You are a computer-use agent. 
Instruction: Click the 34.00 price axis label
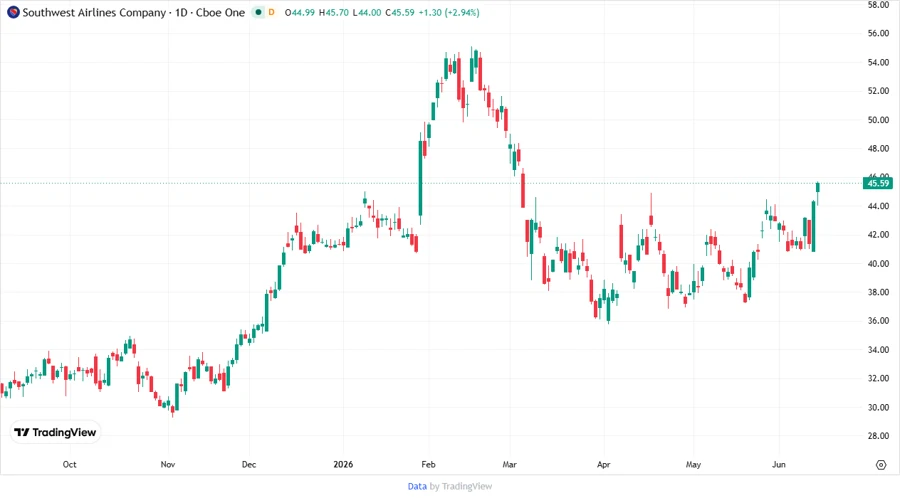tap(878, 350)
